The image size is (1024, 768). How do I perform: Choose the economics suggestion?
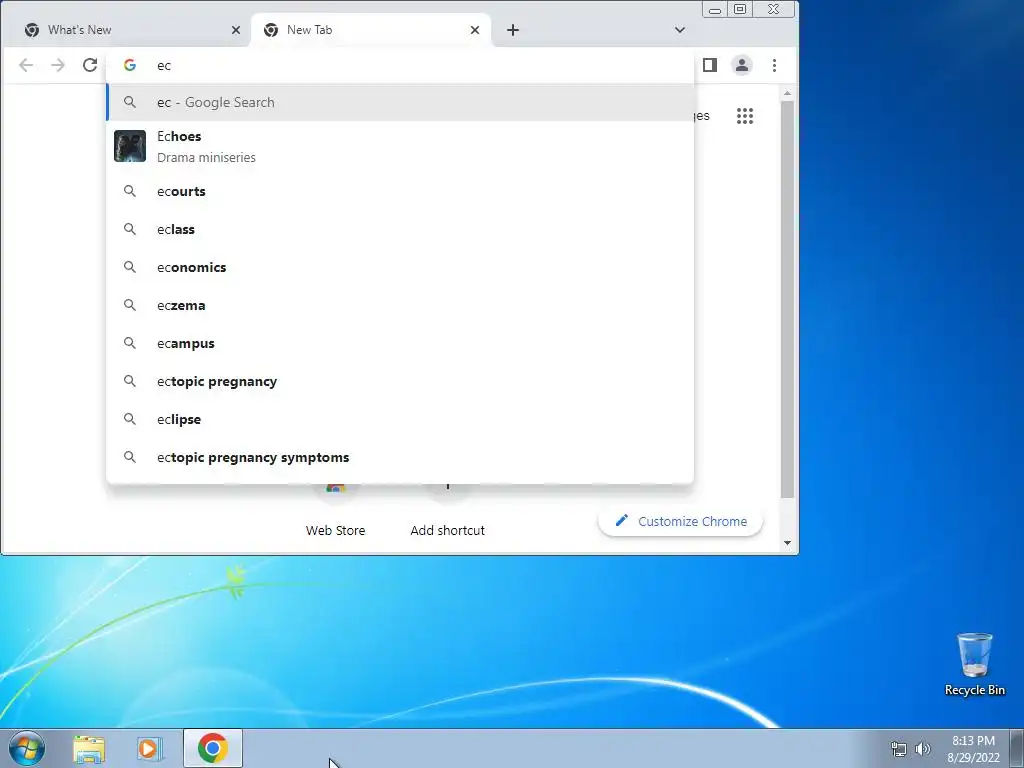[x=400, y=267]
